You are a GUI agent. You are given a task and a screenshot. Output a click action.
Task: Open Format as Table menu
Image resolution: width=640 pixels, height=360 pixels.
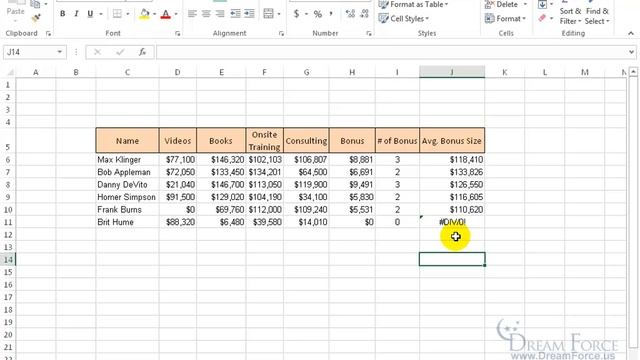413,4
